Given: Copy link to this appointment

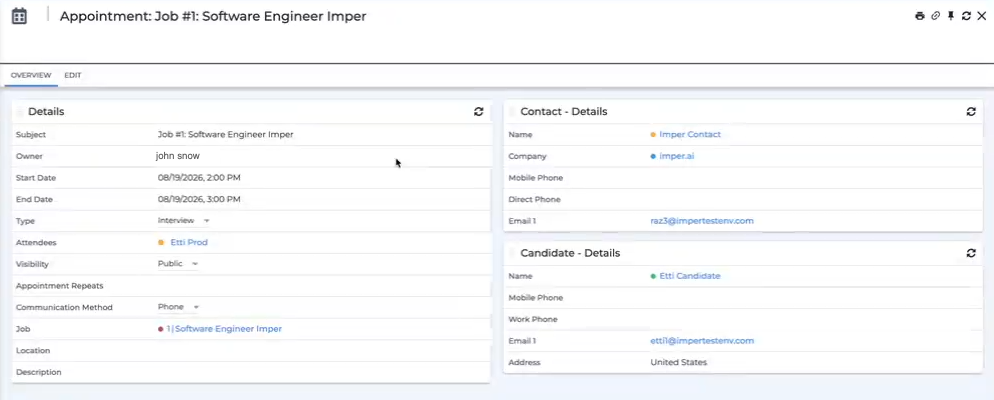Looking at the screenshot, I should [x=936, y=16].
